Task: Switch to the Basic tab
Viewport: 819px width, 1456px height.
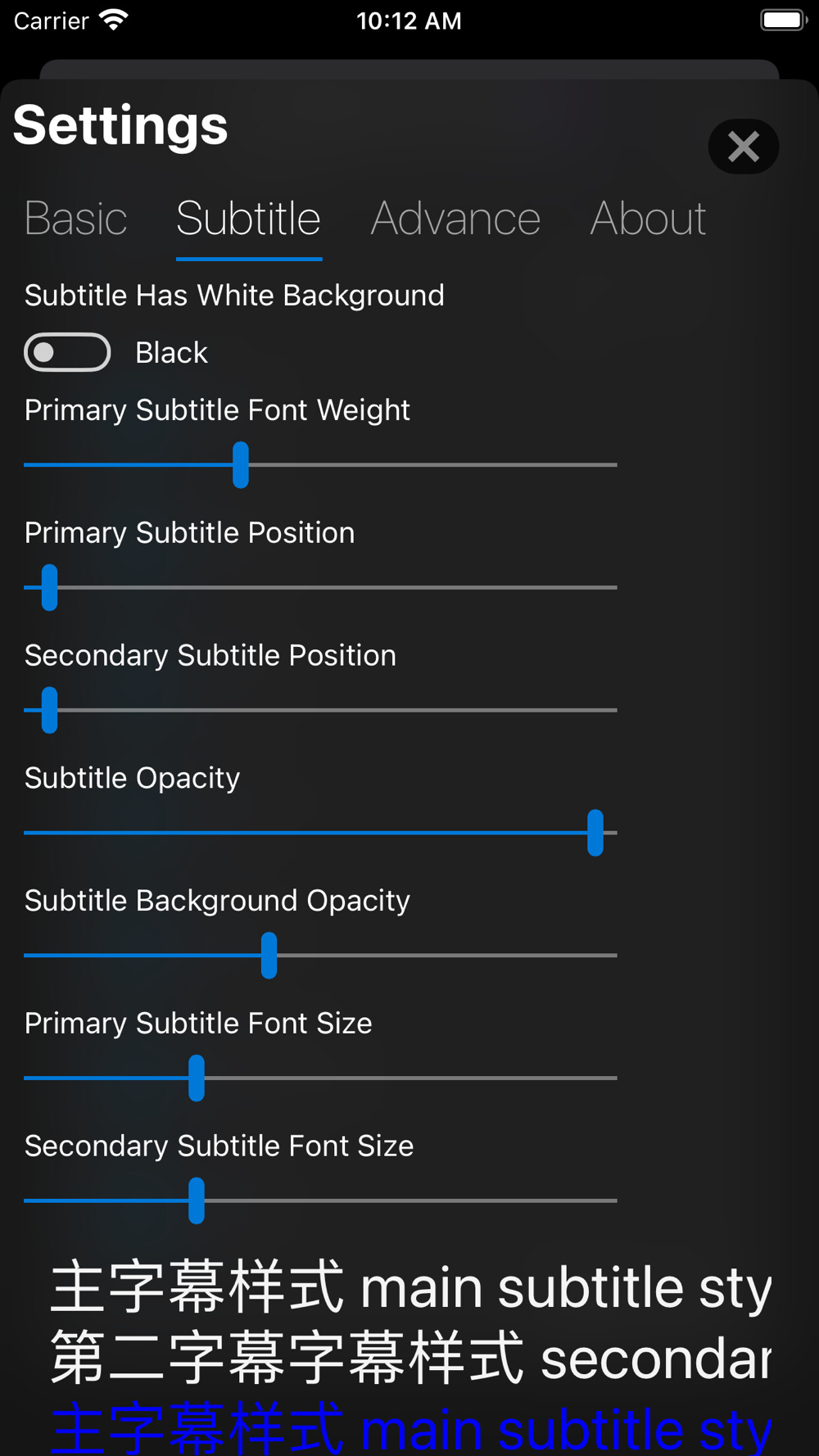Action: 76,219
